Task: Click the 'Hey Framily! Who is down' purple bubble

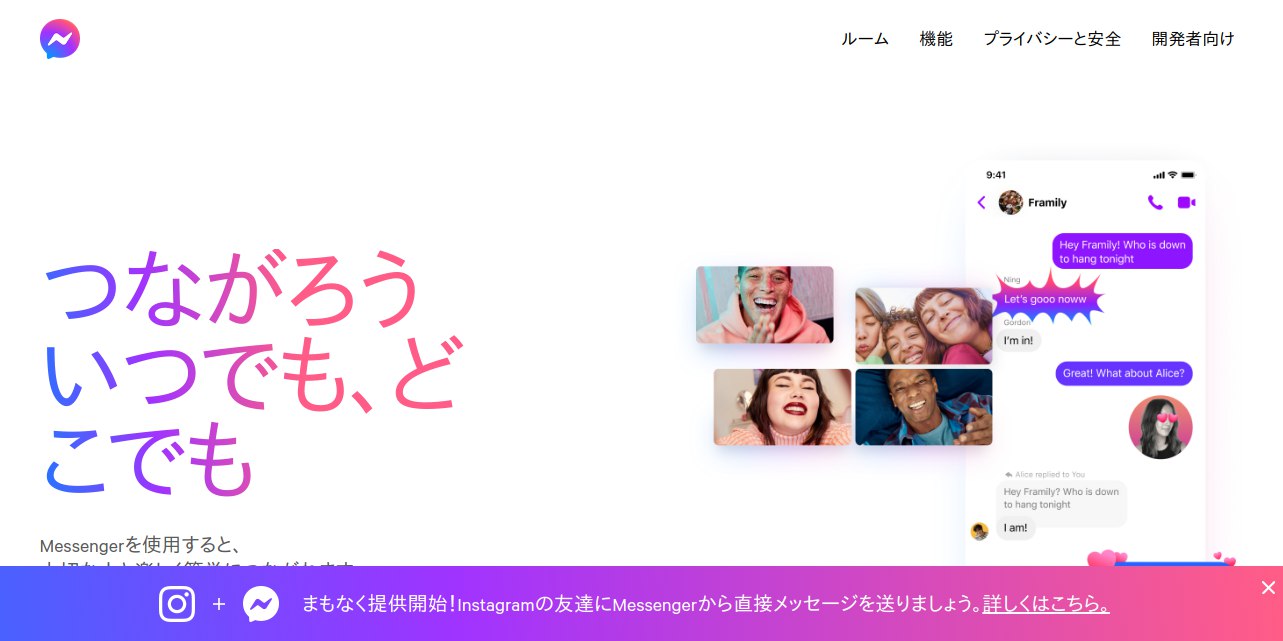Action: pos(1122,251)
